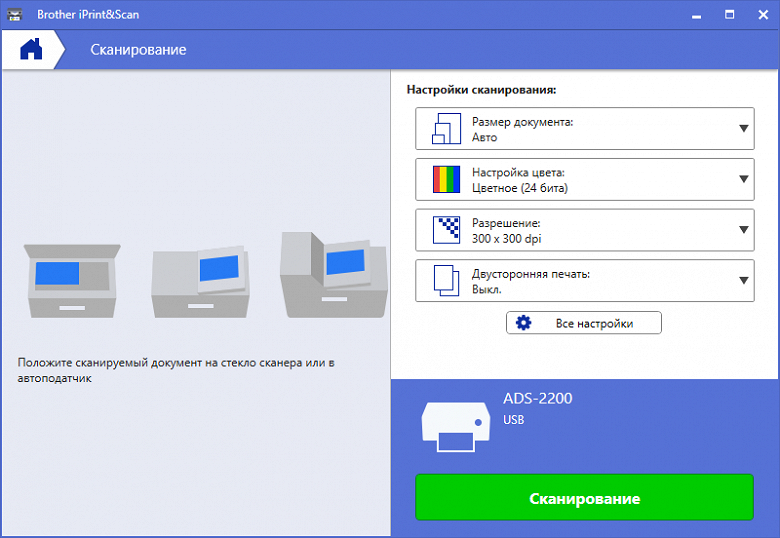Screen dimensions: 780x538
Task: Click the Brother iPrint&Scan app icon in title bar
Action: pyautogui.click(x=14, y=14)
